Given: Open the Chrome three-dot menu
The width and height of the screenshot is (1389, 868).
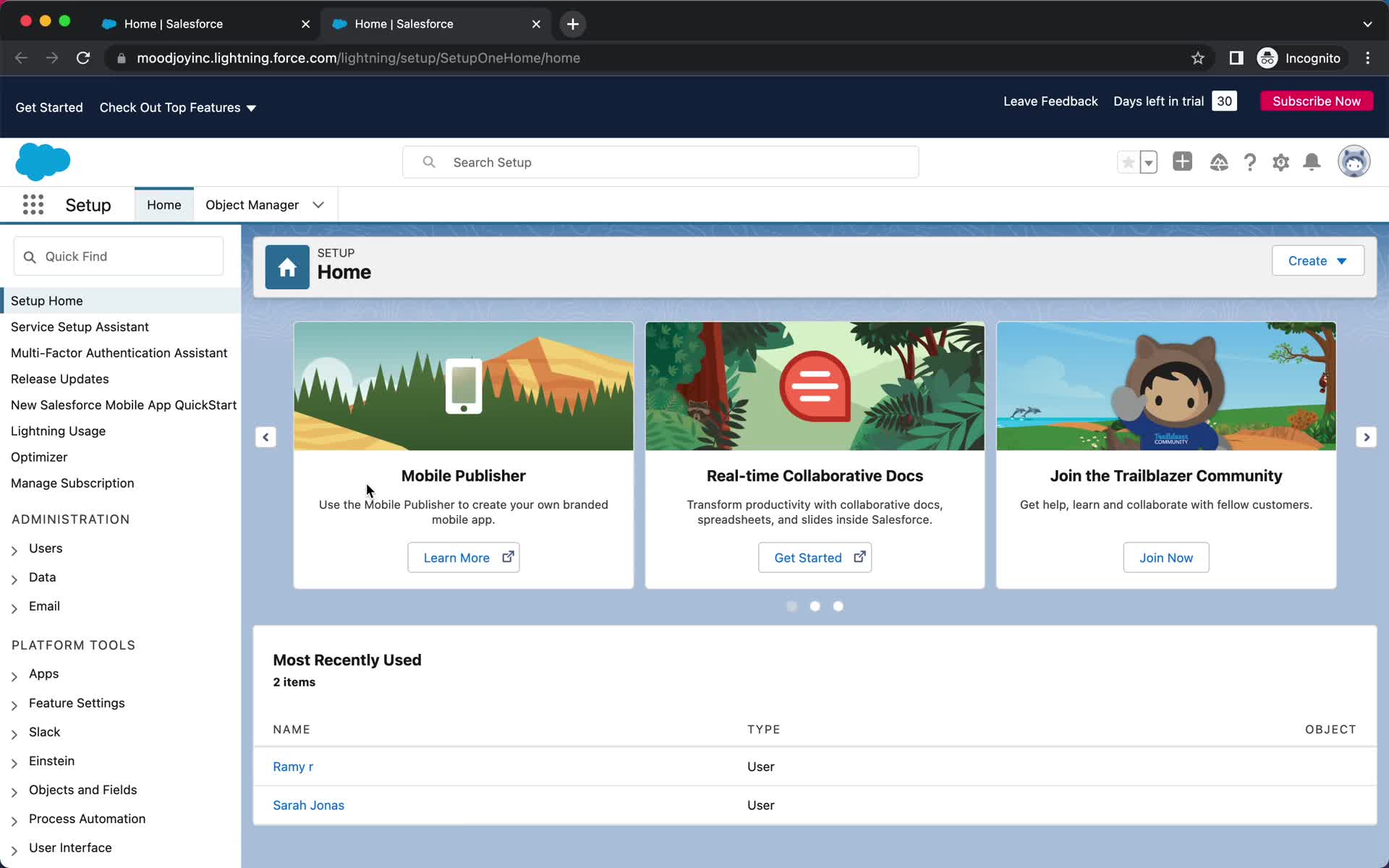Looking at the screenshot, I should pos(1367,58).
